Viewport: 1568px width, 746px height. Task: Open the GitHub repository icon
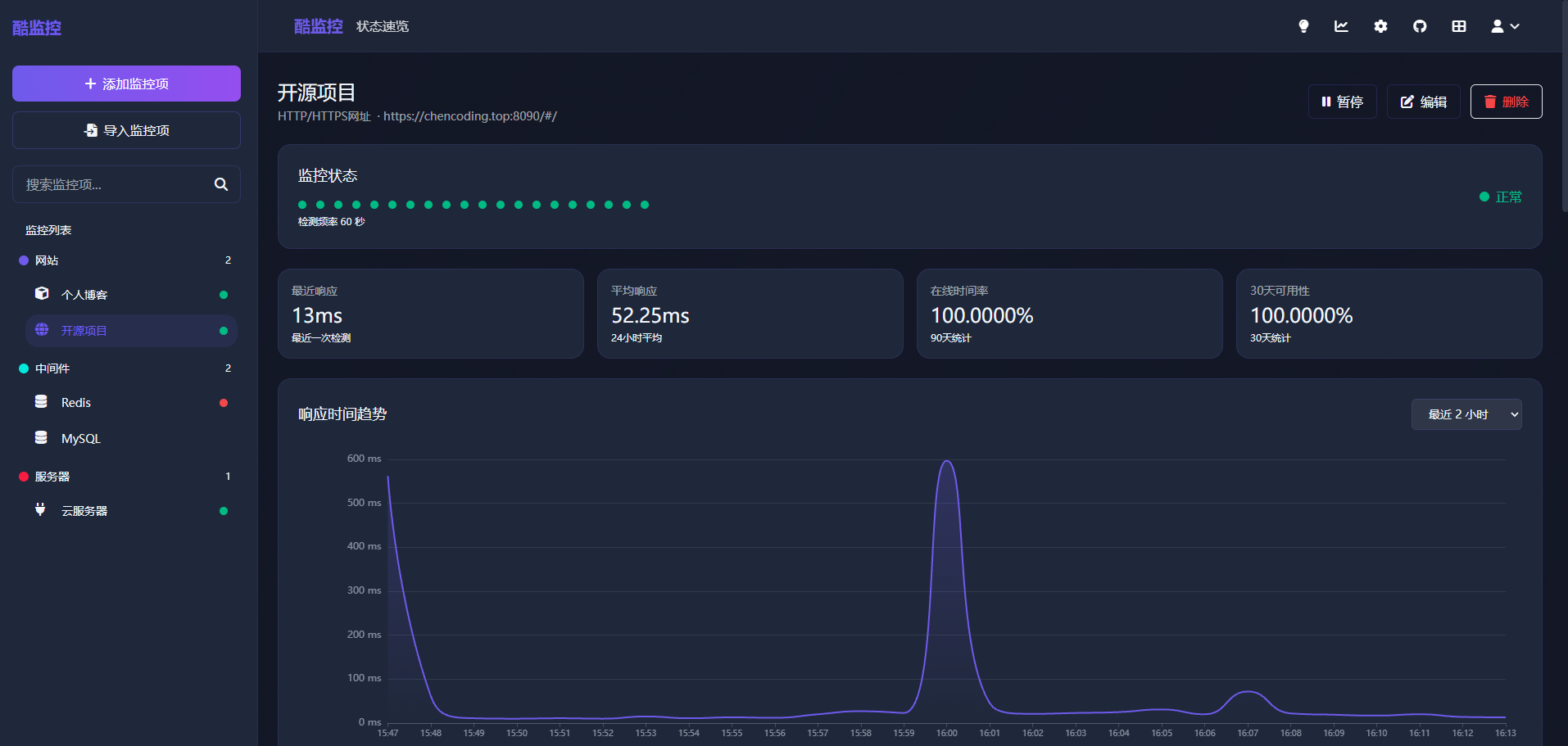(1420, 26)
